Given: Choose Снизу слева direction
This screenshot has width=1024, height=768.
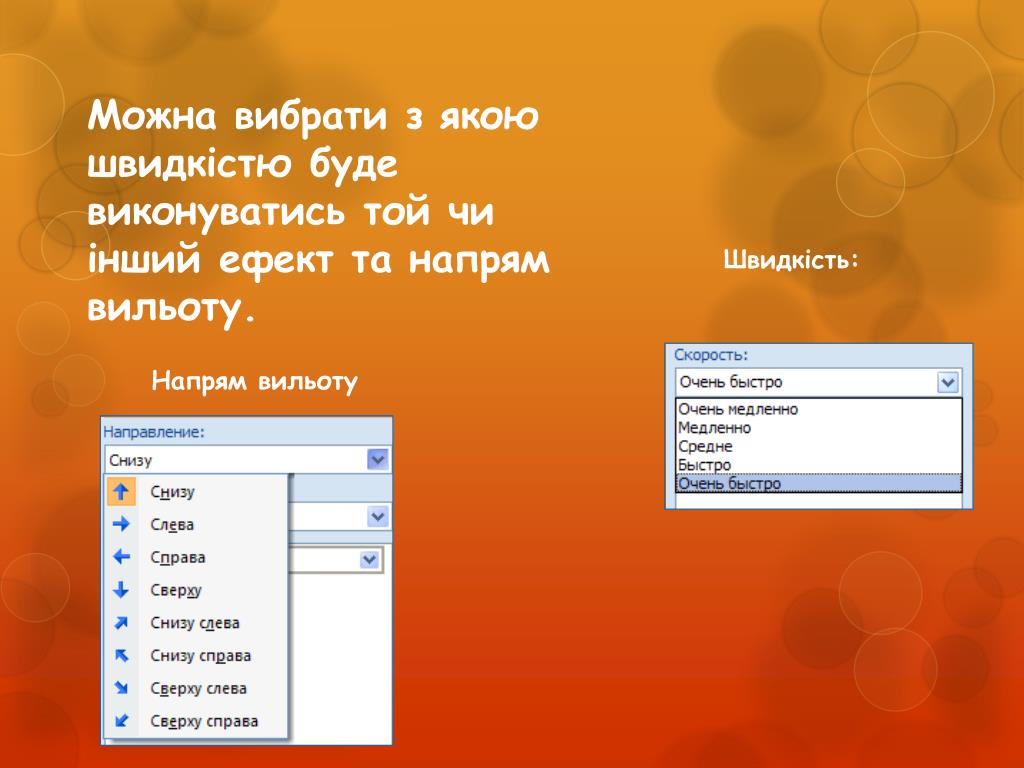Looking at the screenshot, I should point(195,622).
